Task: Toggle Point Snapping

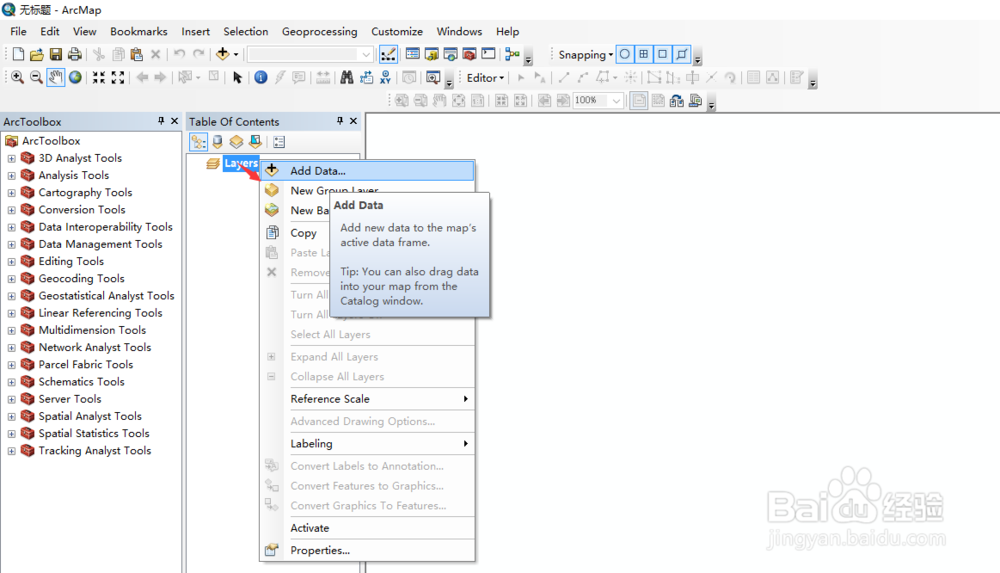Action: [625, 54]
